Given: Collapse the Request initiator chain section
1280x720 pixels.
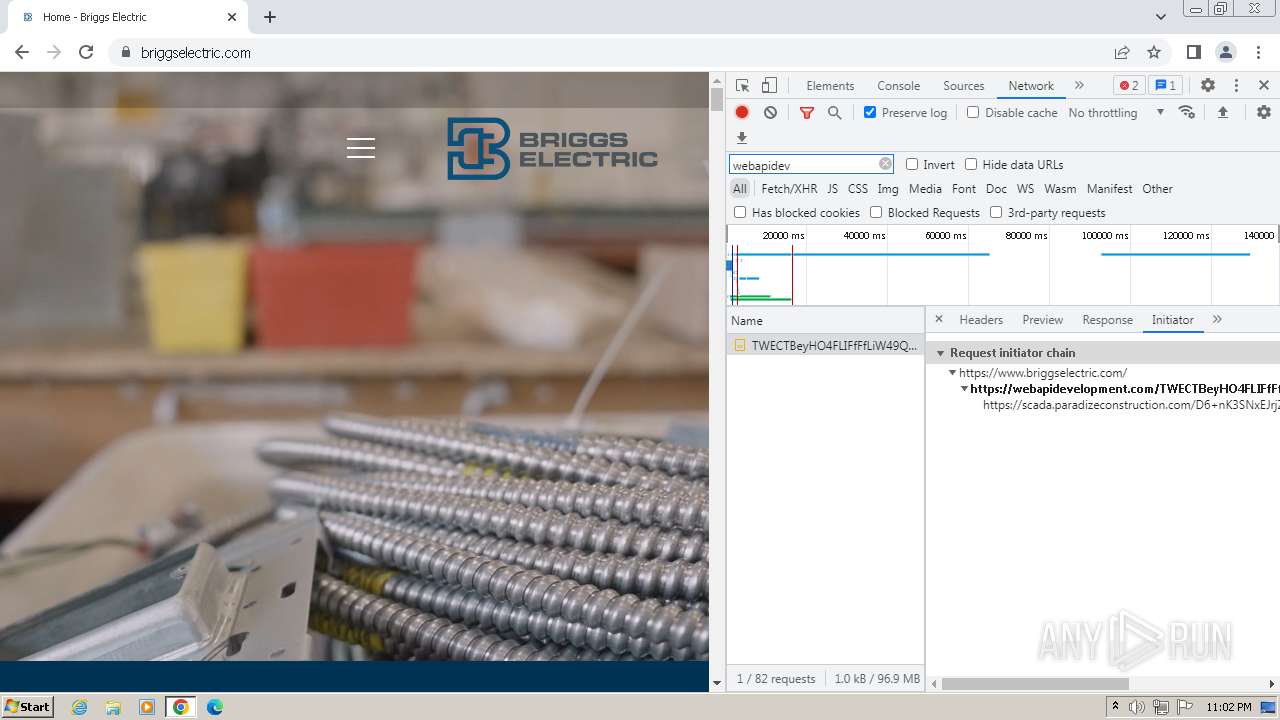Looking at the screenshot, I should point(941,353).
